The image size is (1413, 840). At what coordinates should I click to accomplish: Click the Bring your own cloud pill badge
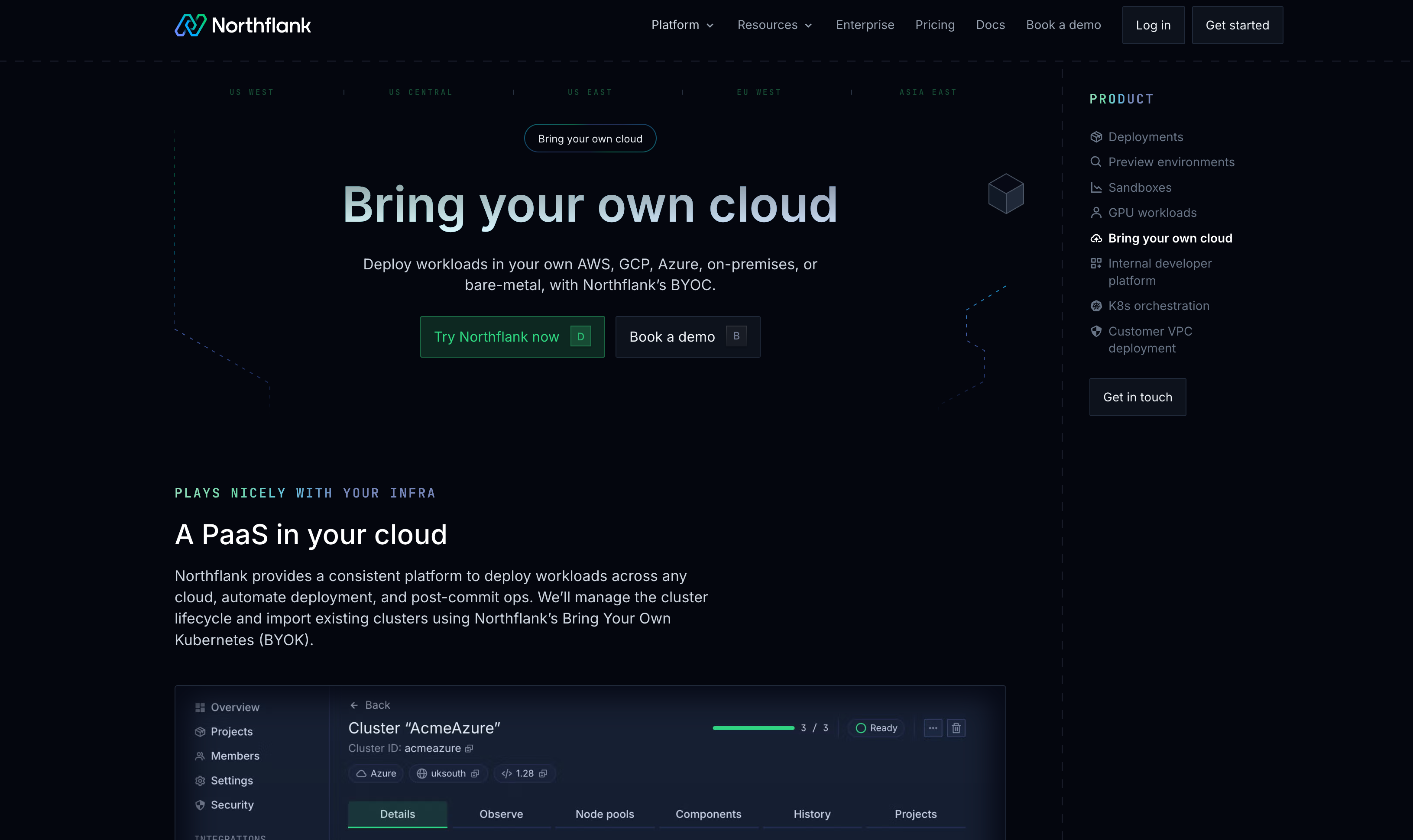(x=590, y=139)
